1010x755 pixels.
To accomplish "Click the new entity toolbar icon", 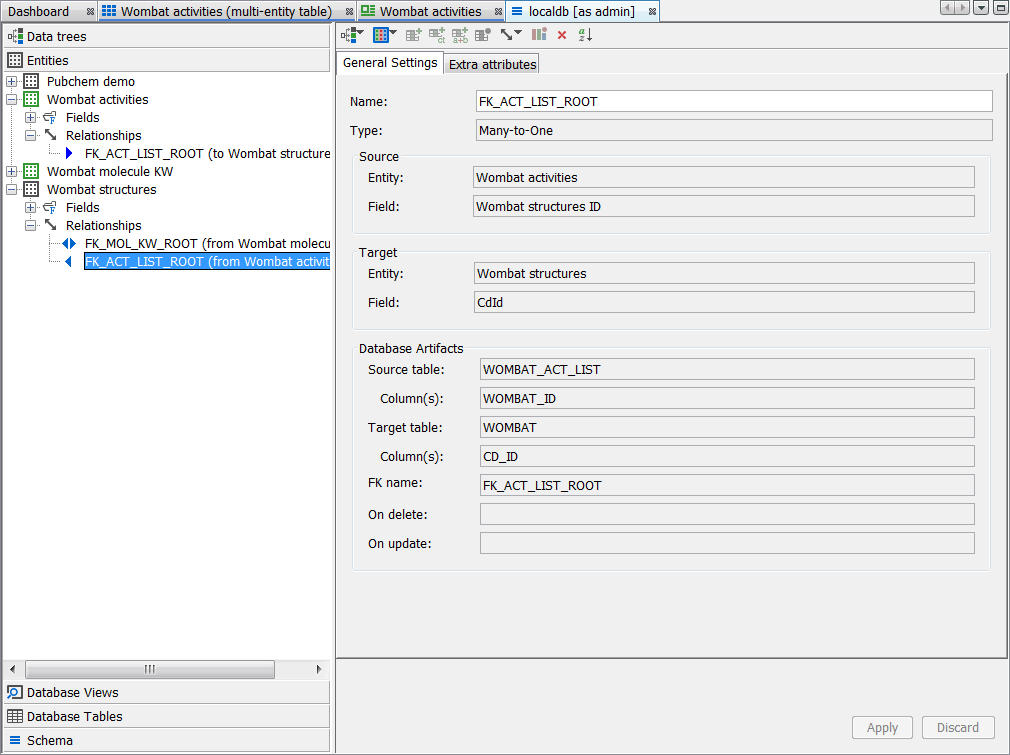I will pos(383,35).
